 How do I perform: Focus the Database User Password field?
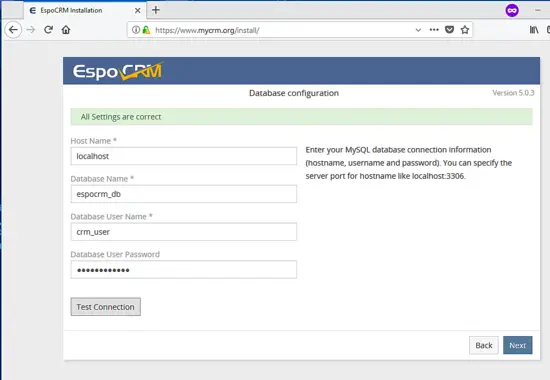tap(183, 270)
